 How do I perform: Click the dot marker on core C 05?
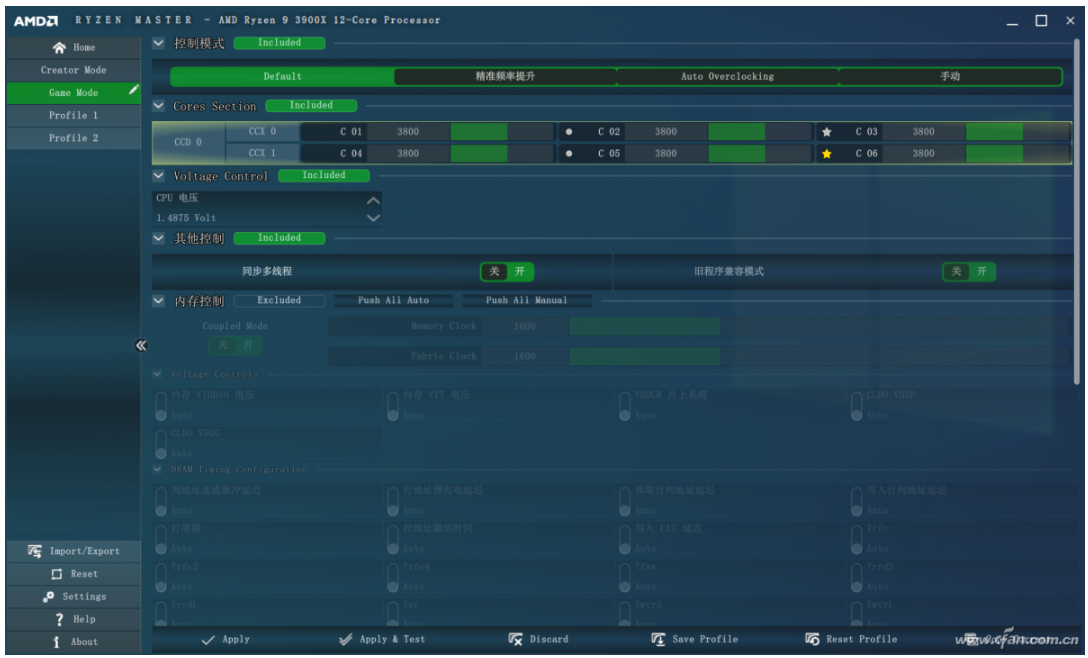pyautogui.click(x=569, y=153)
